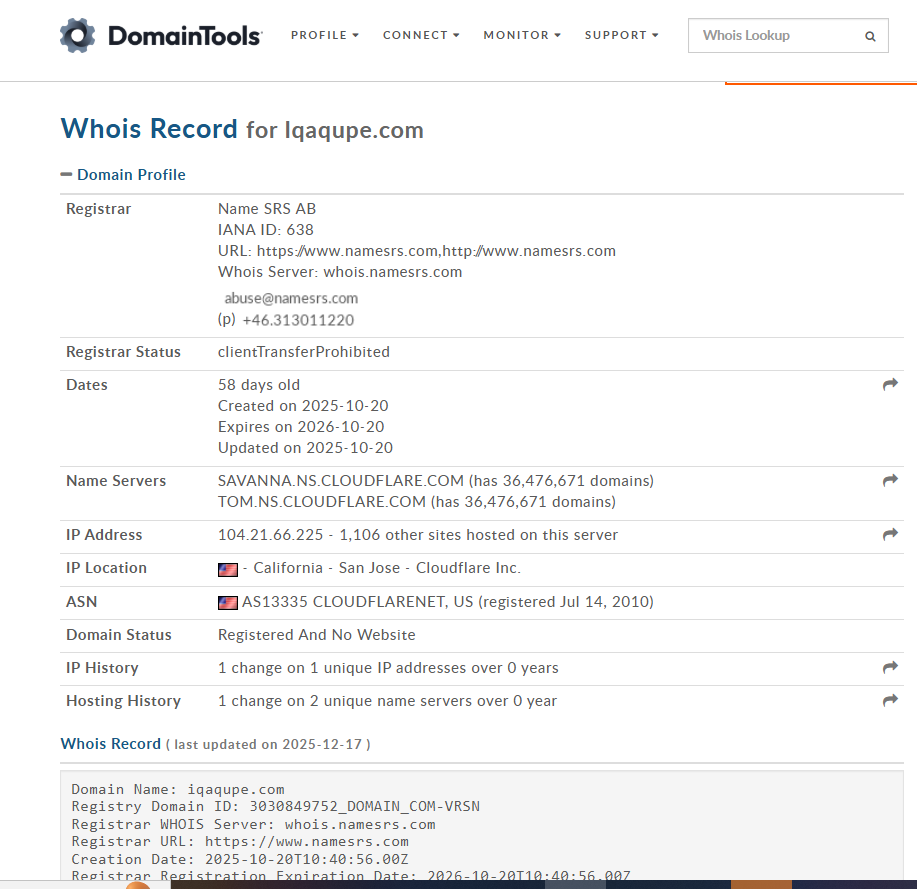Click the magnifier search icon

(870, 36)
